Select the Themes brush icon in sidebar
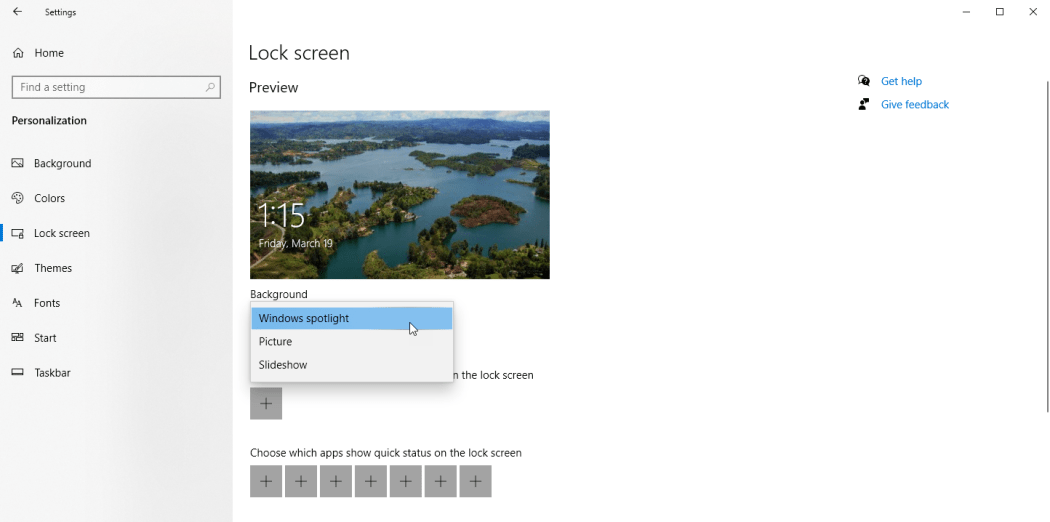The image size is (1050, 522). (x=18, y=268)
